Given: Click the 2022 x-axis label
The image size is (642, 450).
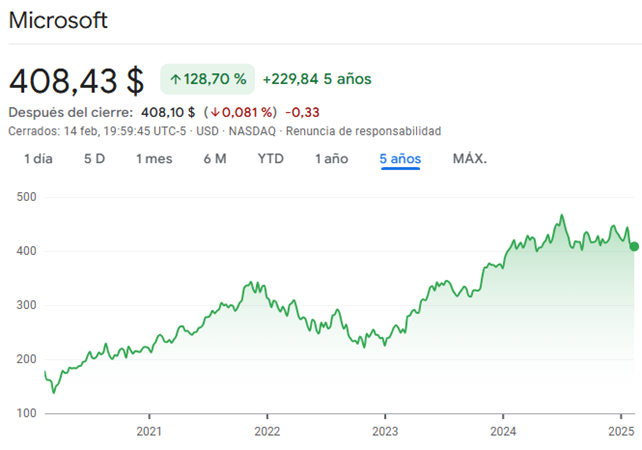Looking at the screenshot, I should click(x=267, y=432).
